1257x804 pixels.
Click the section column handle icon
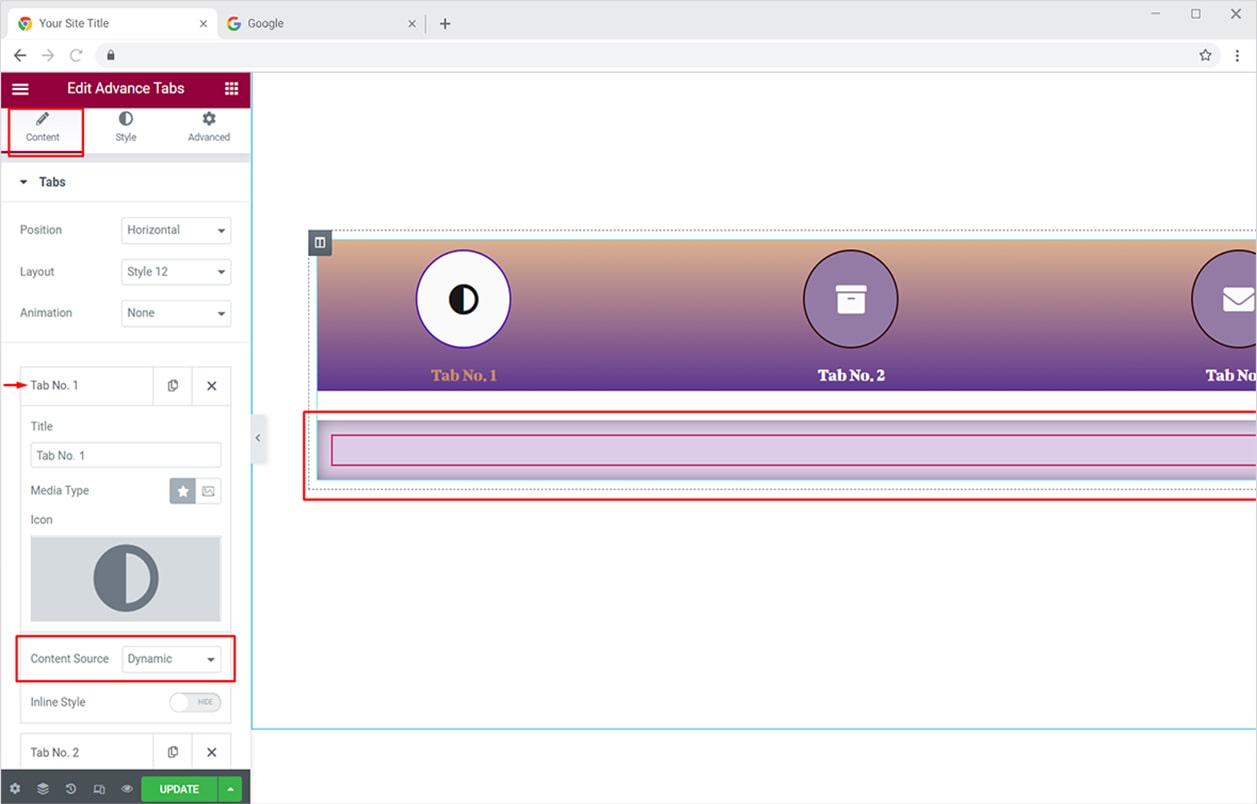pyautogui.click(x=320, y=242)
